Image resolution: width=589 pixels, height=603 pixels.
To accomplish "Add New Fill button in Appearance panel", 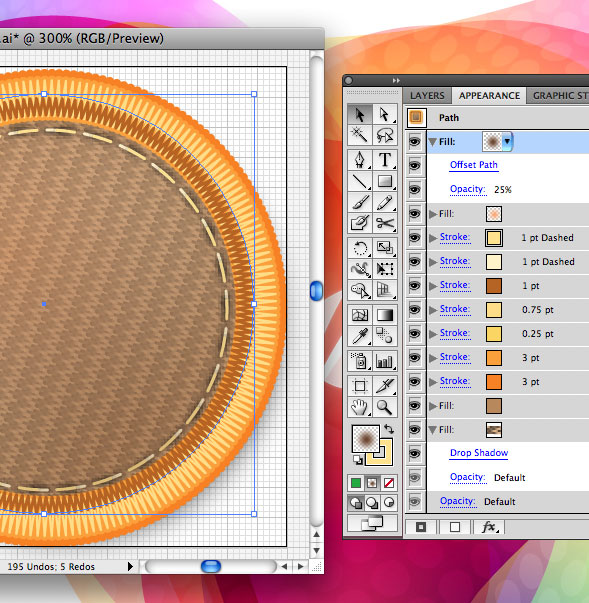I will [x=455, y=527].
